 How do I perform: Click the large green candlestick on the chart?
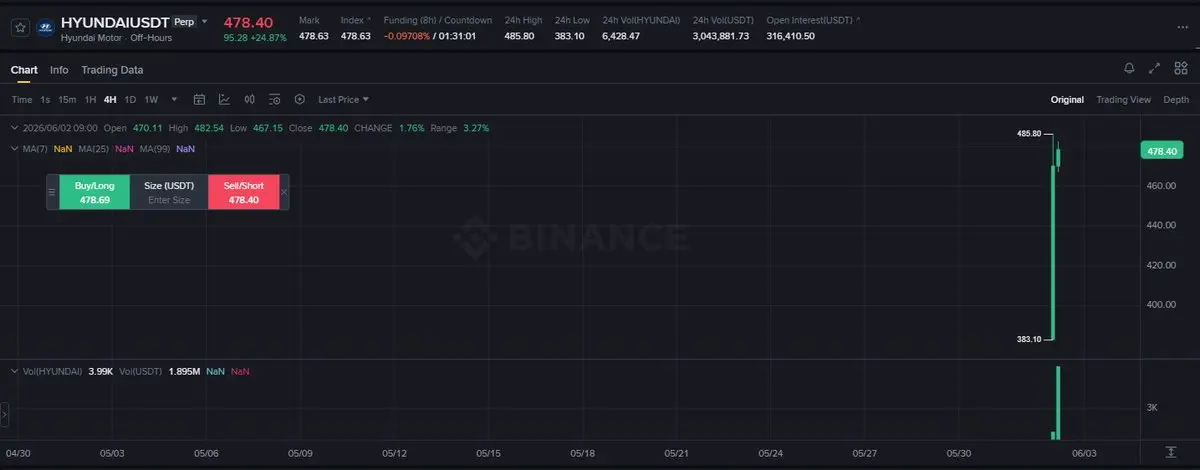pos(1053,250)
